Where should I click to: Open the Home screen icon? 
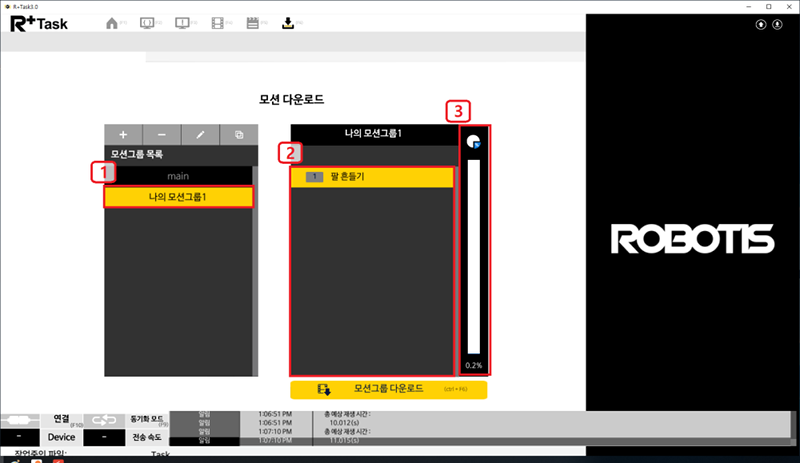coord(113,22)
